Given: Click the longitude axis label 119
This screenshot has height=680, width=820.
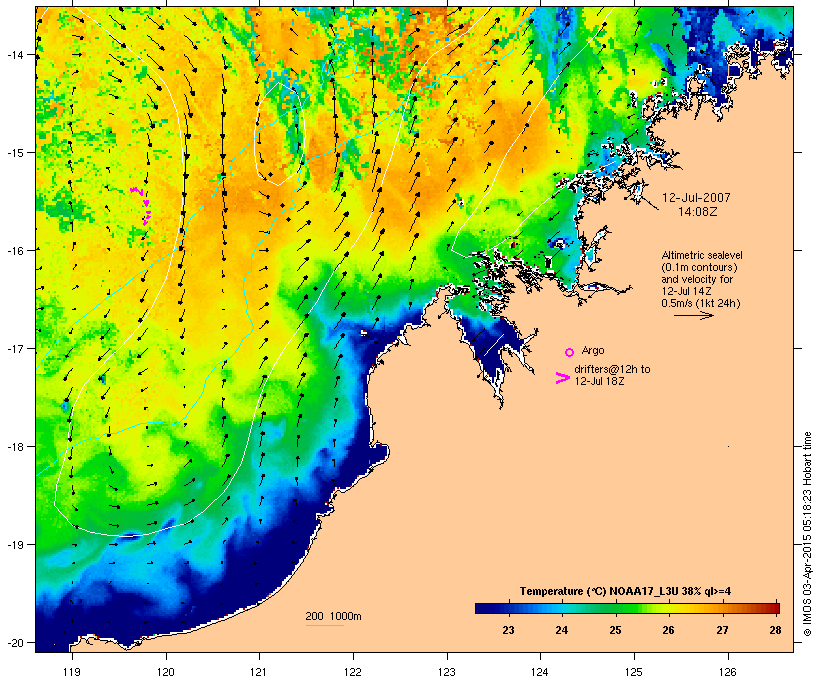Looking at the screenshot, I should 72,672.
